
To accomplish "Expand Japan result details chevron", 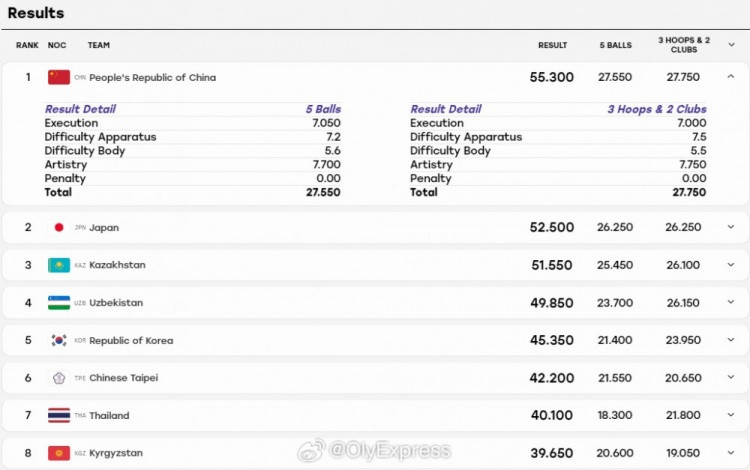I will pyautogui.click(x=730, y=227).
